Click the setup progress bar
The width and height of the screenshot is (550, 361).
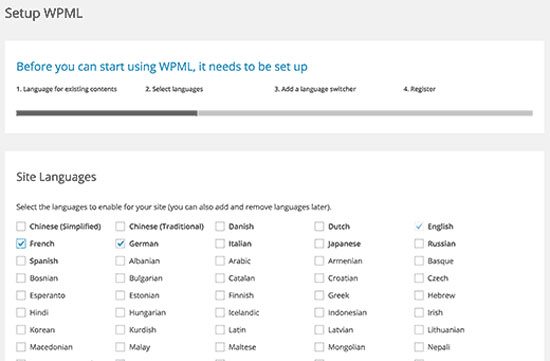point(274,113)
